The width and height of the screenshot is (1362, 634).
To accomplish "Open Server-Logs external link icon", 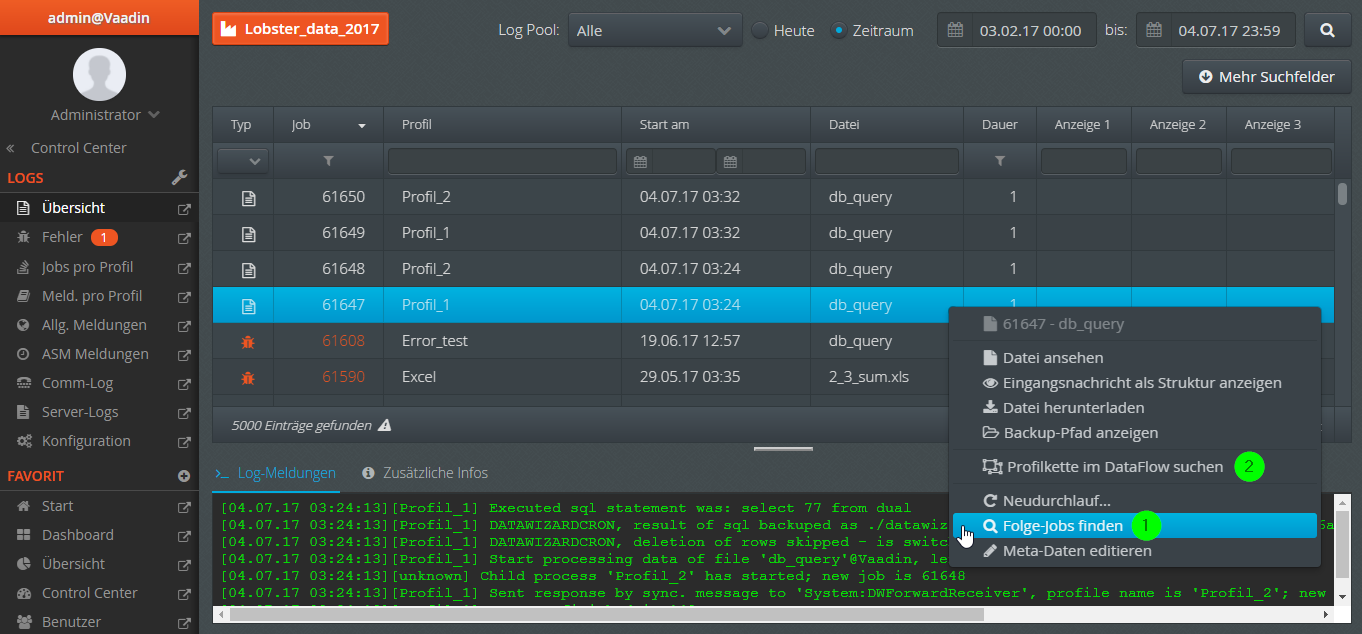I will tap(184, 412).
